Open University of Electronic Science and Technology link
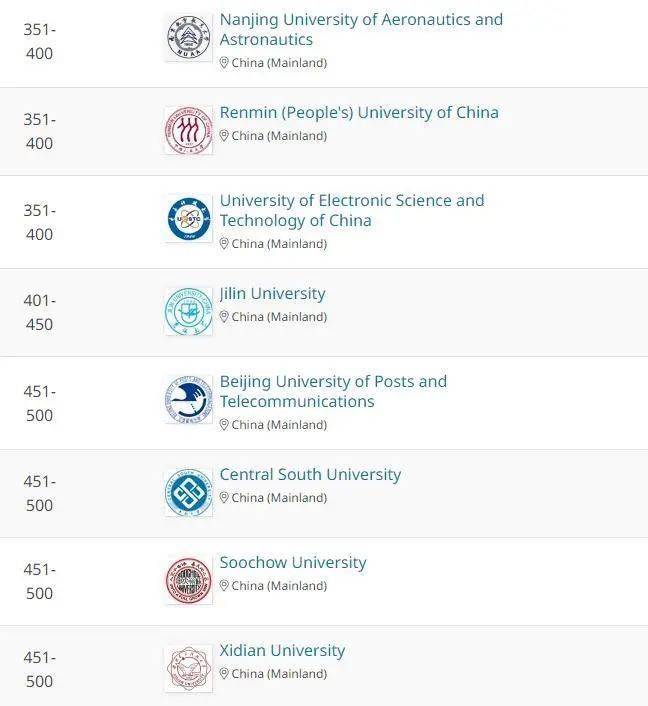The image size is (648, 706). tap(352, 210)
